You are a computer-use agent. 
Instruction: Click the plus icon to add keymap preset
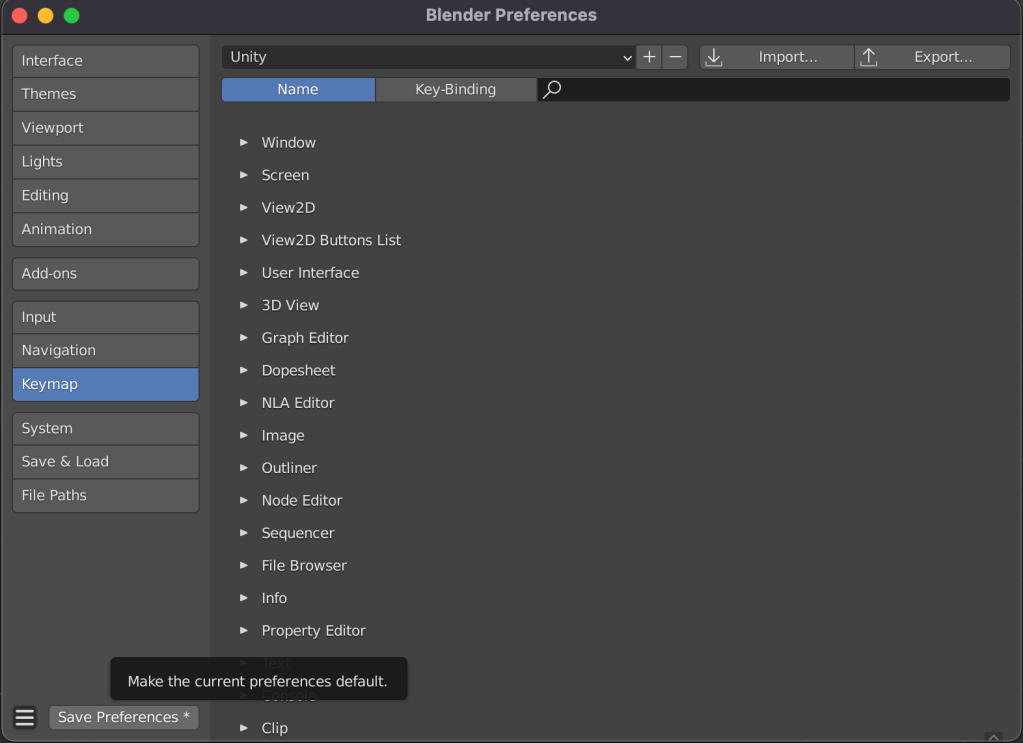point(647,57)
